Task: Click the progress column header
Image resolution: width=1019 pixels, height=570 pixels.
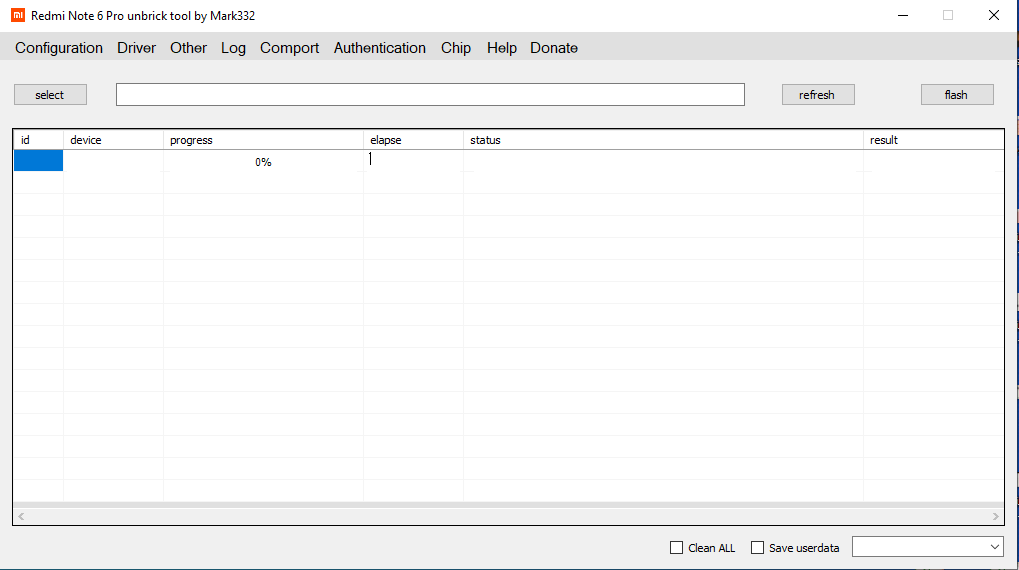Action: click(x=263, y=140)
